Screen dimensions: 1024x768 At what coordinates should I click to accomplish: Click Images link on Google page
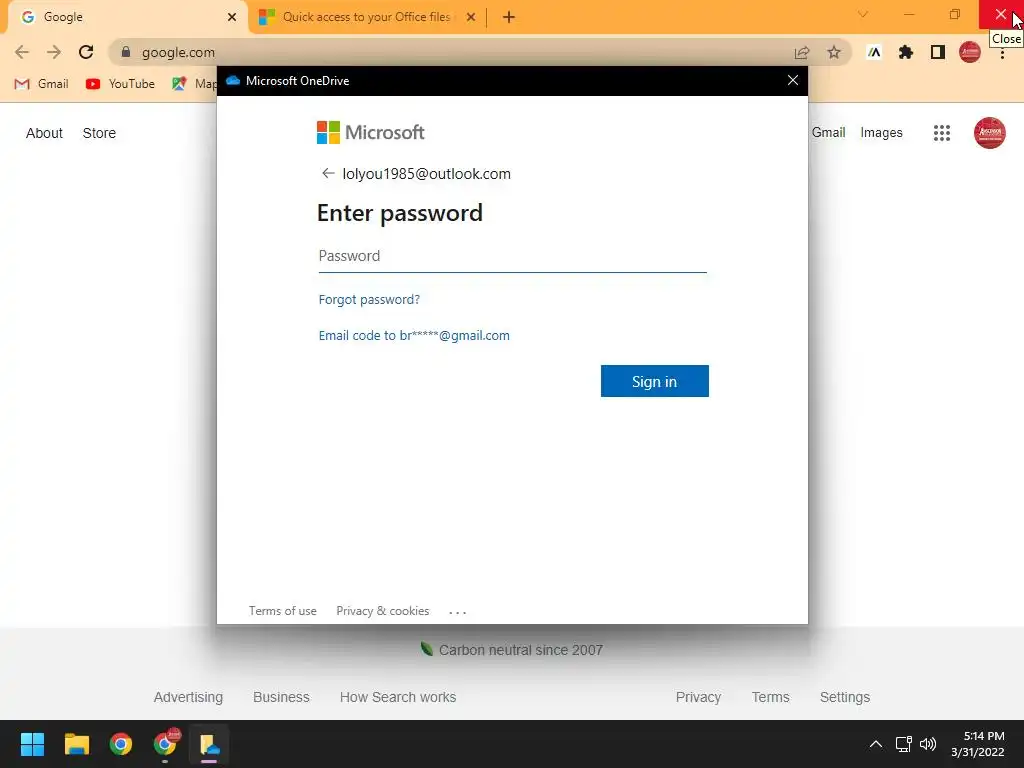(x=881, y=133)
